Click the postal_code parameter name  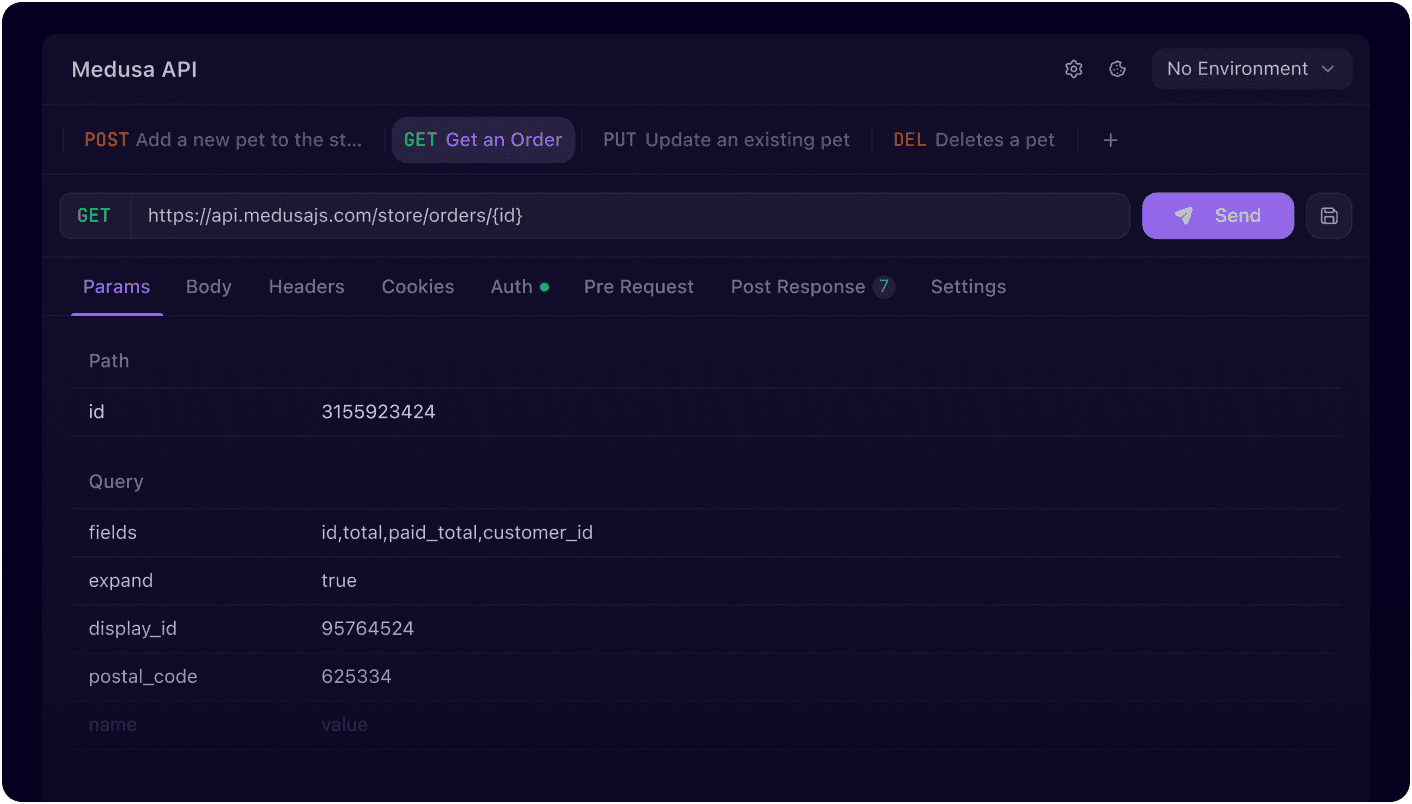point(143,677)
